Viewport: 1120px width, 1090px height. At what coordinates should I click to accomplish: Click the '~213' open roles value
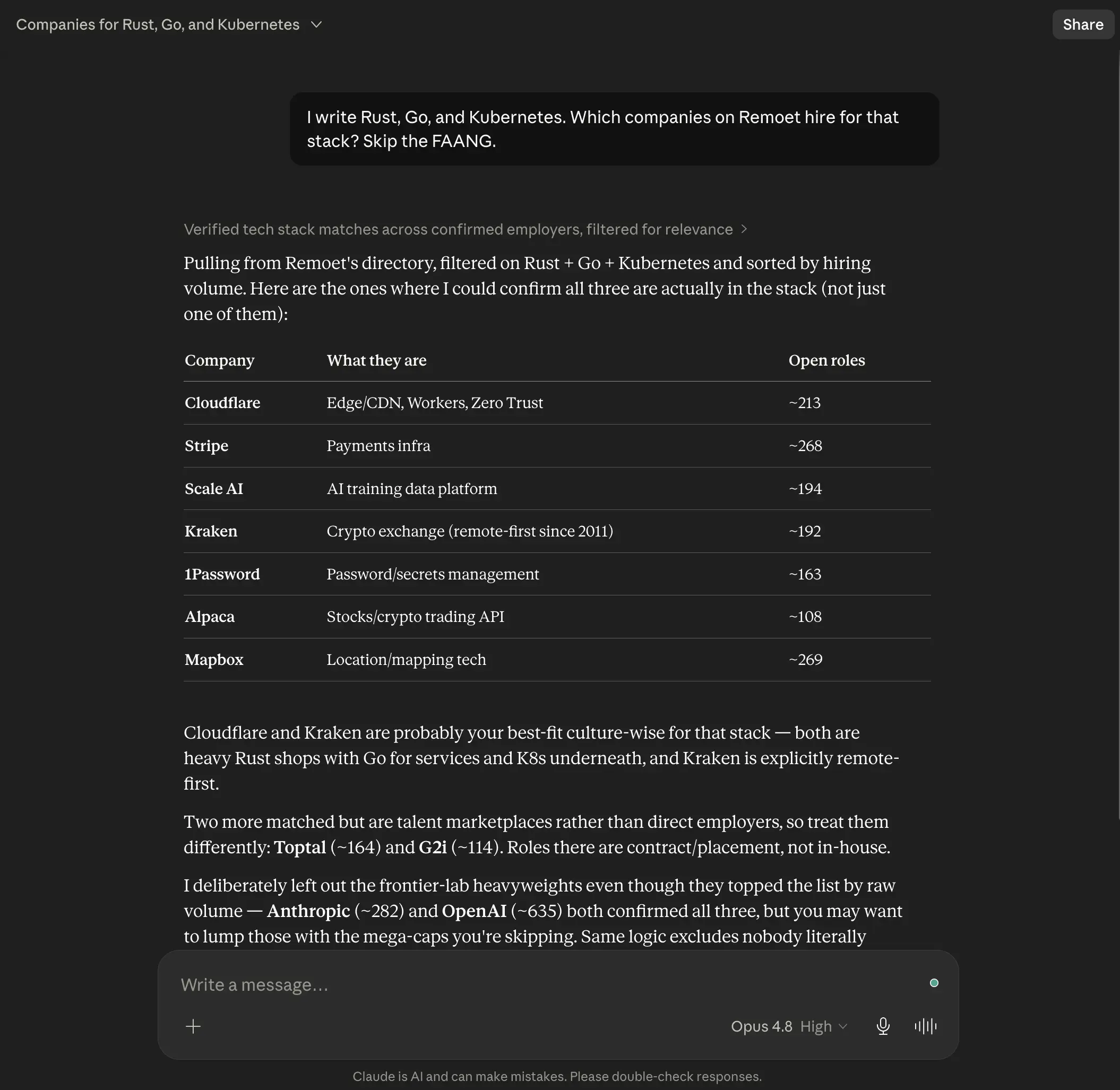point(805,402)
